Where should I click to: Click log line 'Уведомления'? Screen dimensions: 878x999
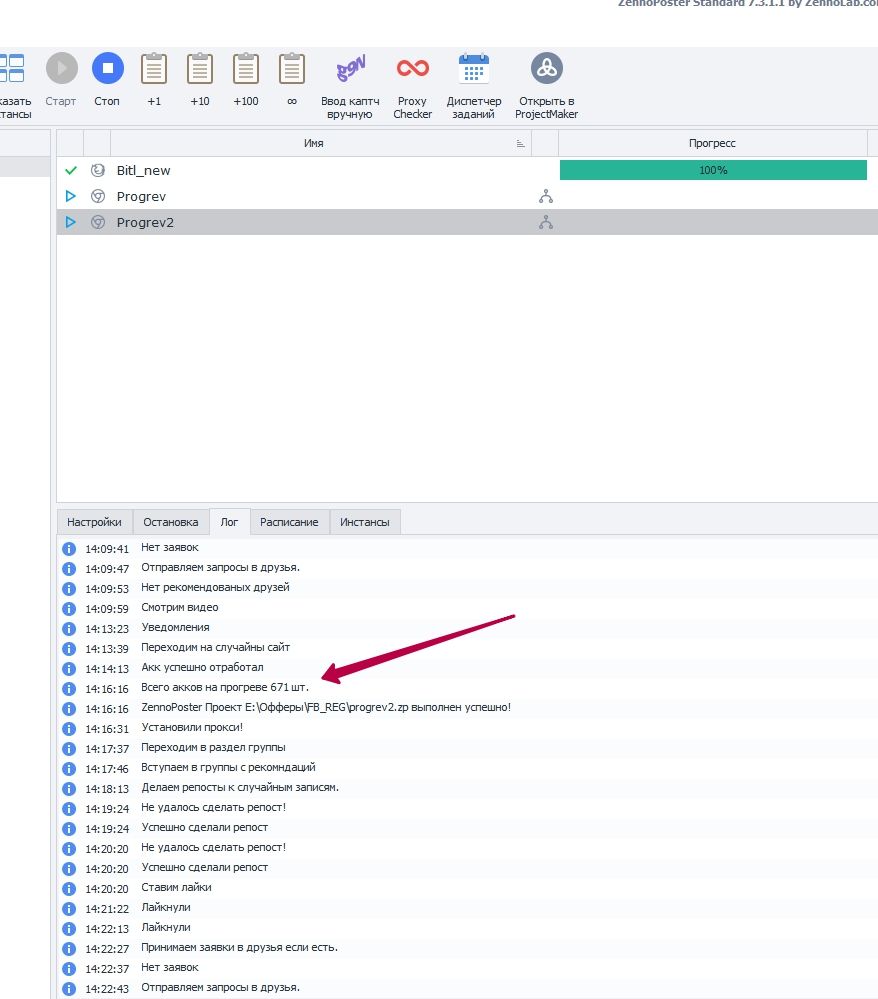pyautogui.click(x=175, y=627)
